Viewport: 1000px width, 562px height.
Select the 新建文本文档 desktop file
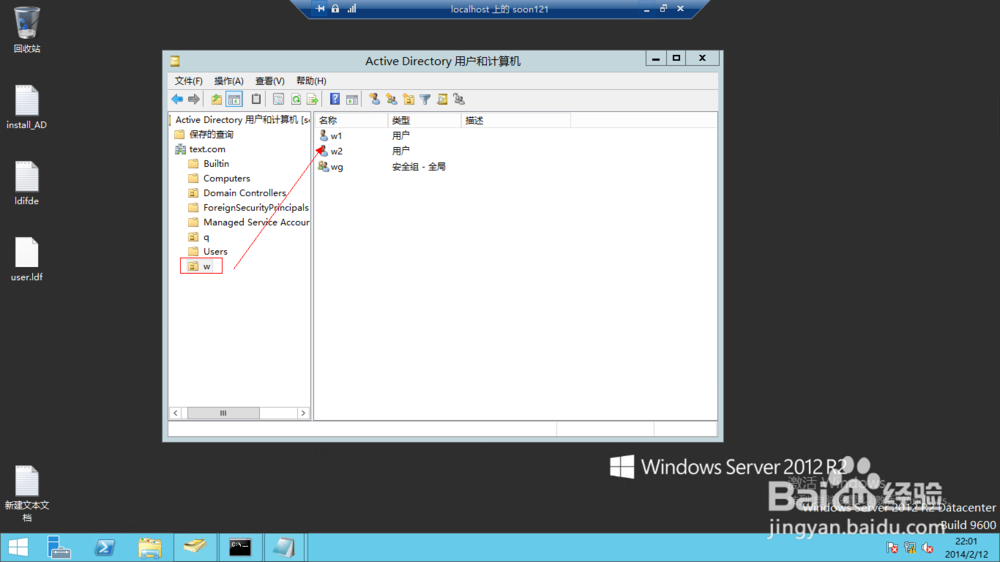point(27,493)
